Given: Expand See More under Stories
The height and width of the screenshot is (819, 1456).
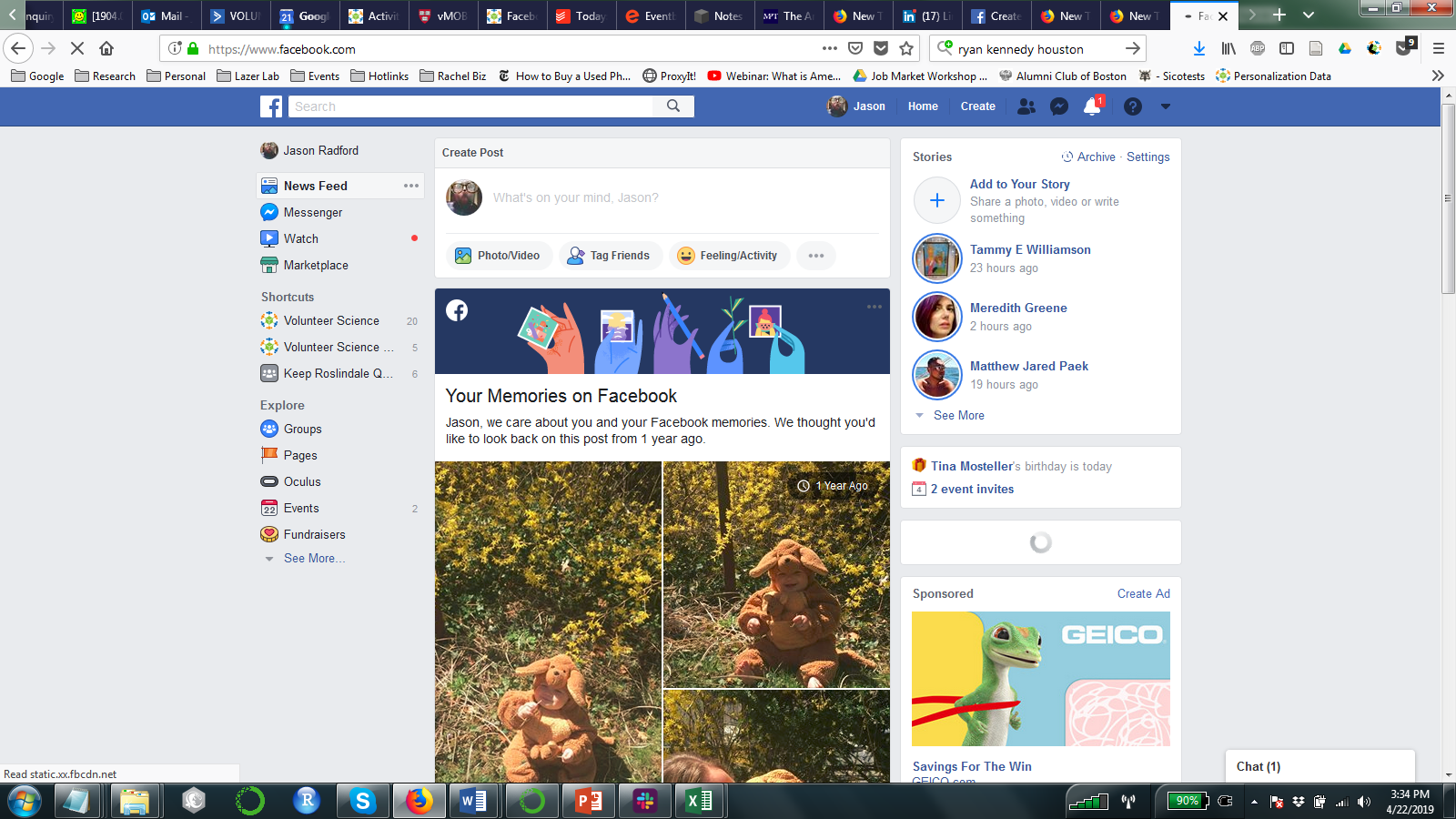Looking at the screenshot, I should 958,415.
